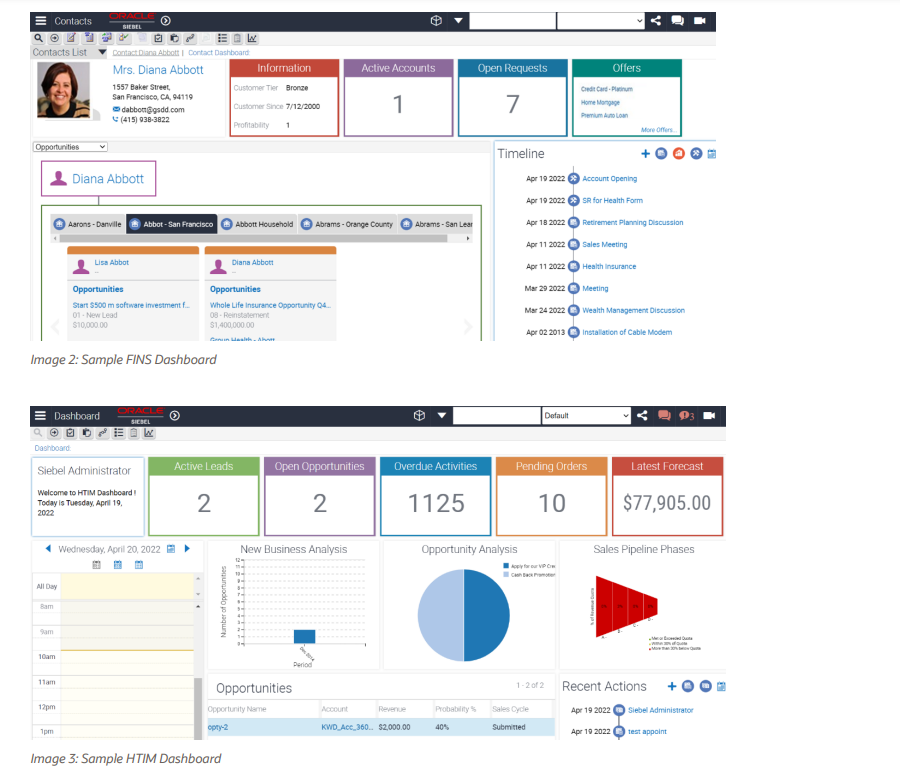Screen dimensions: 900x771
Task: Click Latest Forecast tile showing $77,905.00
Action: pos(667,496)
